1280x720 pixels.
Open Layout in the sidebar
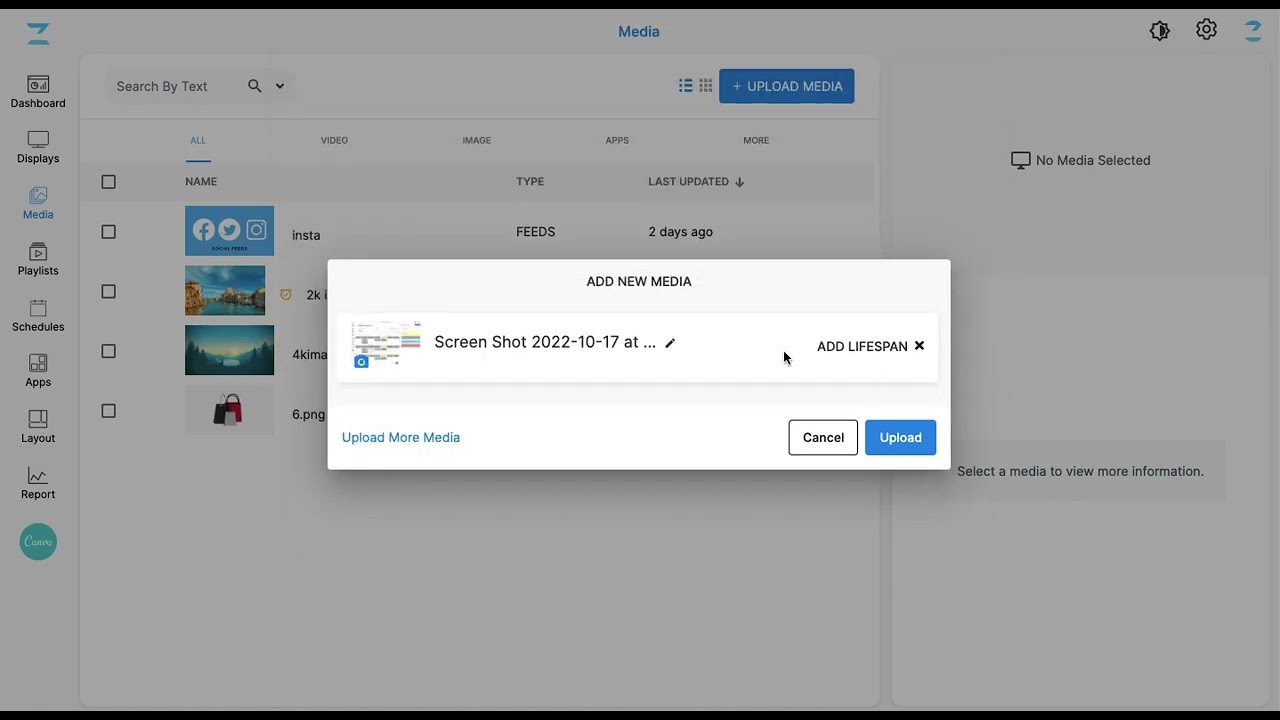[x=38, y=427]
